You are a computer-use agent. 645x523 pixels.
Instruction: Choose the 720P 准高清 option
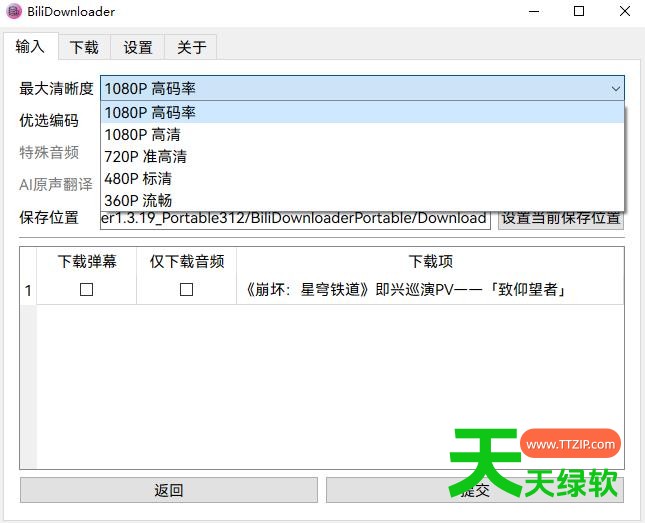362,156
